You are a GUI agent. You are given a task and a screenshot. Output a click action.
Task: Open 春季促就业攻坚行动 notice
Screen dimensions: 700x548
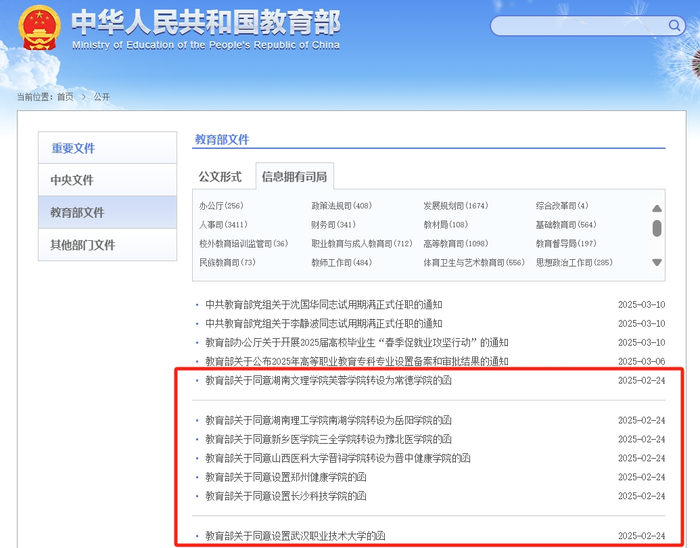[x=357, y=343]
